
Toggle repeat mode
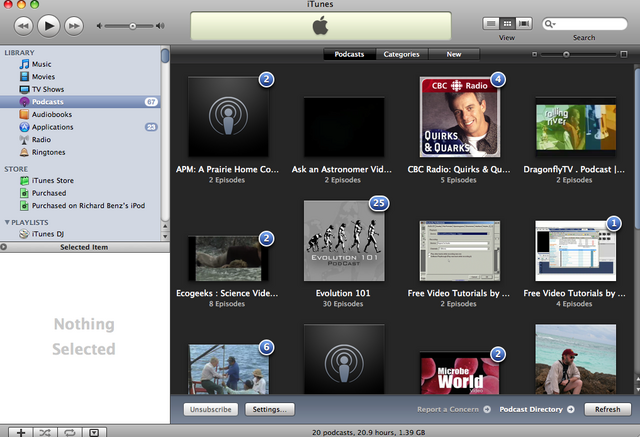[x=70, y=433]
